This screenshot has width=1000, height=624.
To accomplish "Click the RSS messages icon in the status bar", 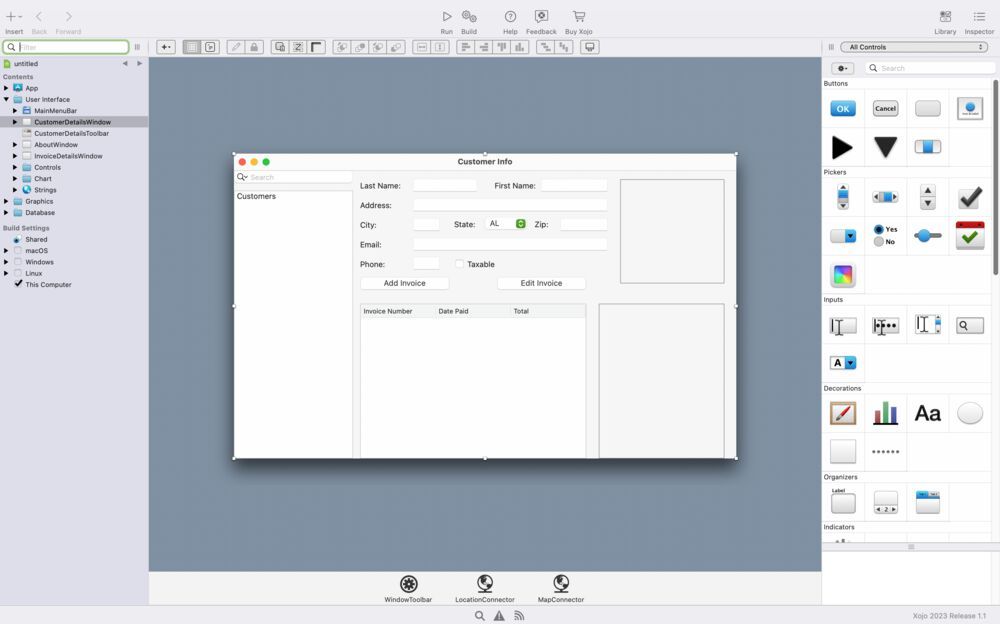I will [519, 616].
